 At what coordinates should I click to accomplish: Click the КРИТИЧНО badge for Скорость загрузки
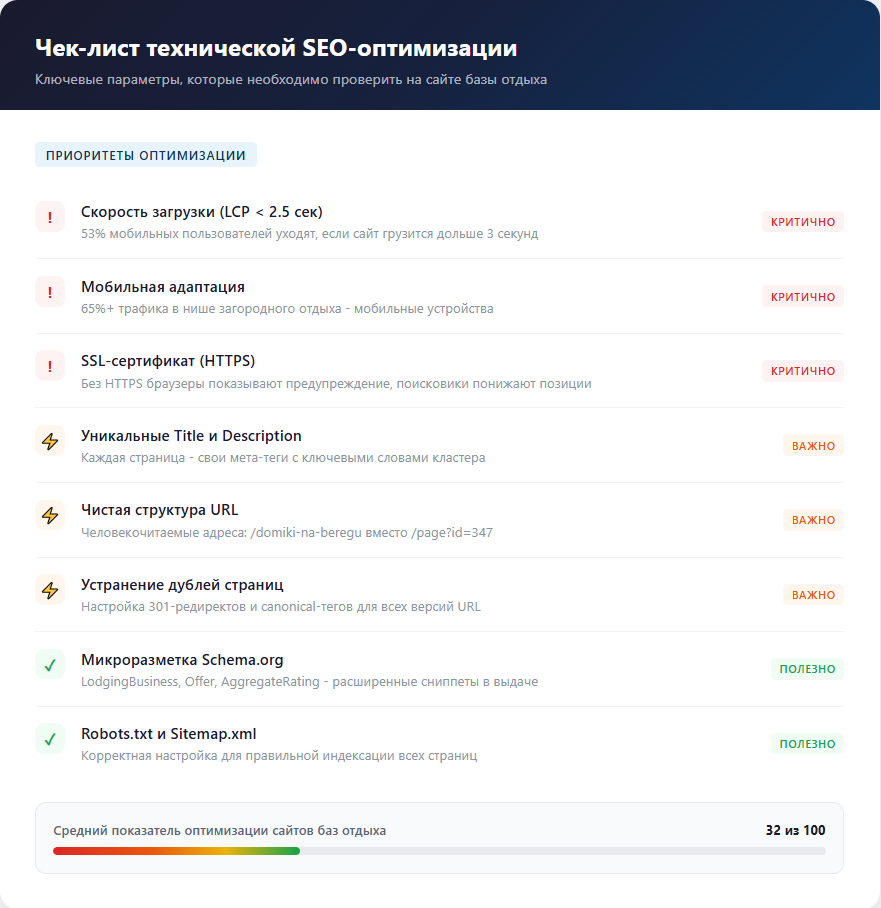802,222
